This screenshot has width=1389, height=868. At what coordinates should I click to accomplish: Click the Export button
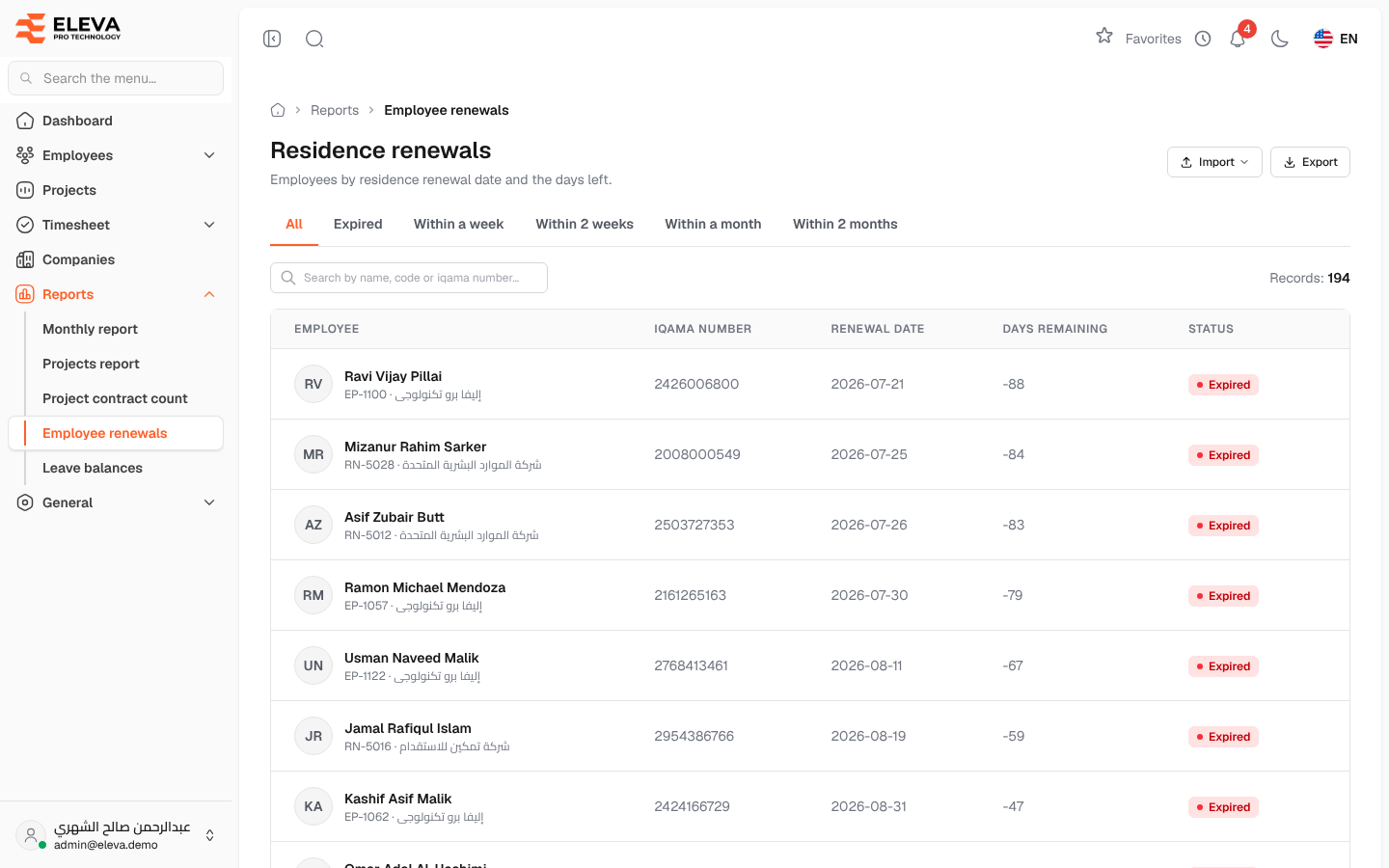1310,162
